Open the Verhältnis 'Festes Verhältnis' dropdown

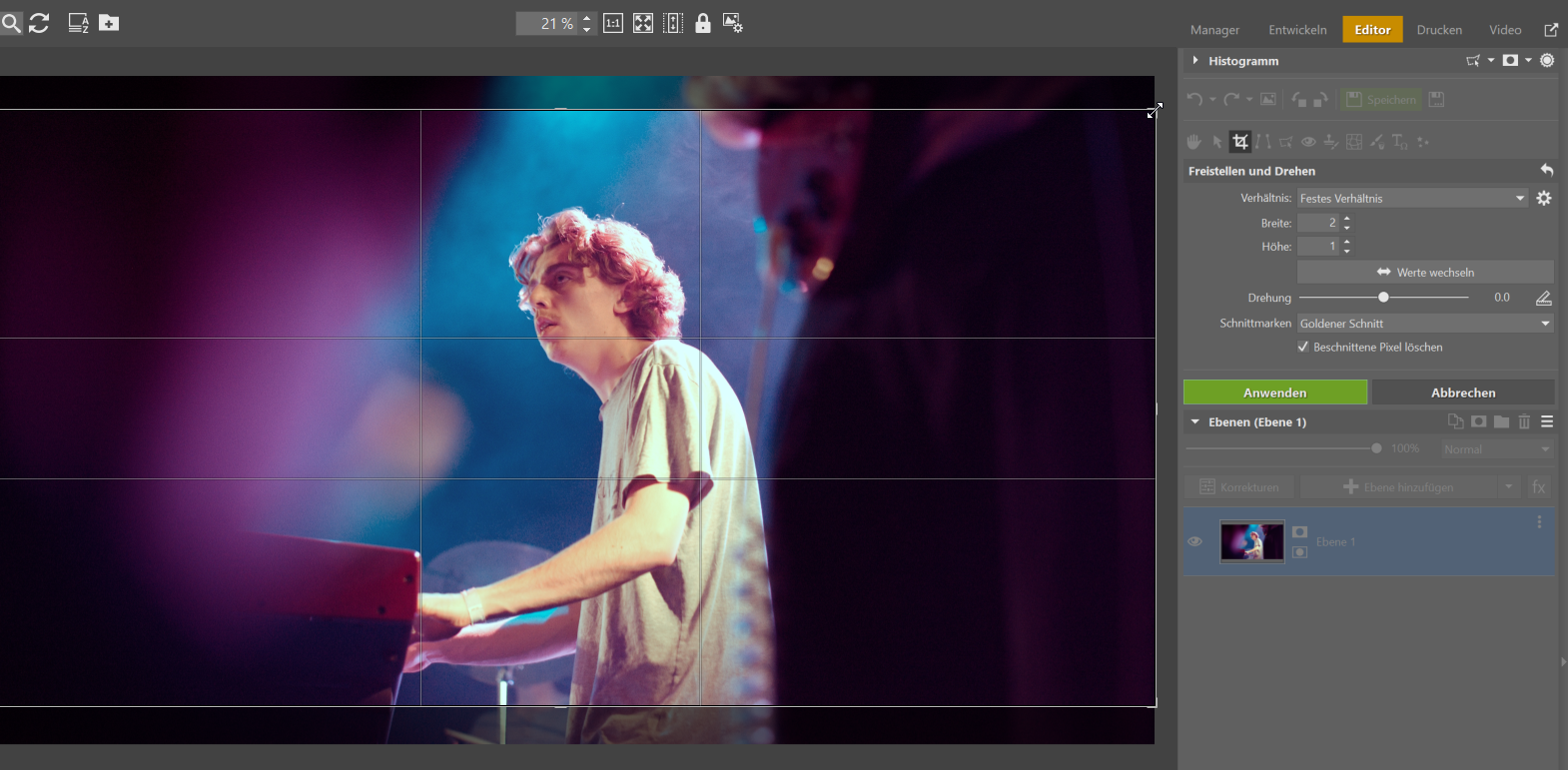coord(1412,198)
